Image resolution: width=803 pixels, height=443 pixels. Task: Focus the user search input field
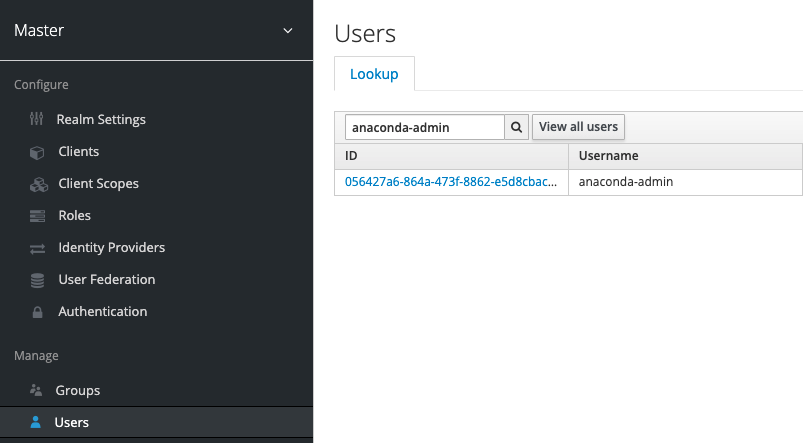point(425,127)
